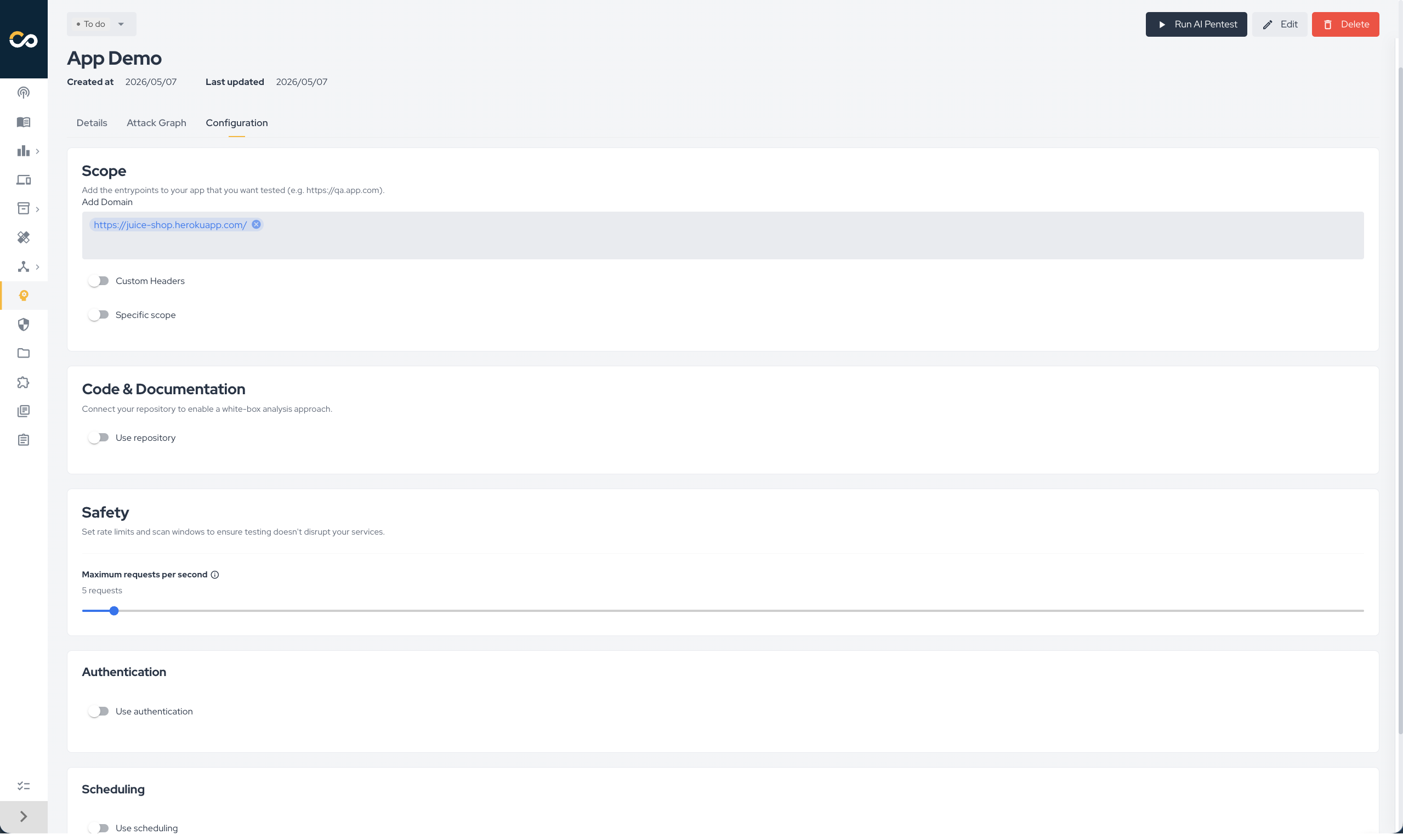
Task: Expand the bar chart sidebar submenu chevron
Action: (x=37, y=151)
